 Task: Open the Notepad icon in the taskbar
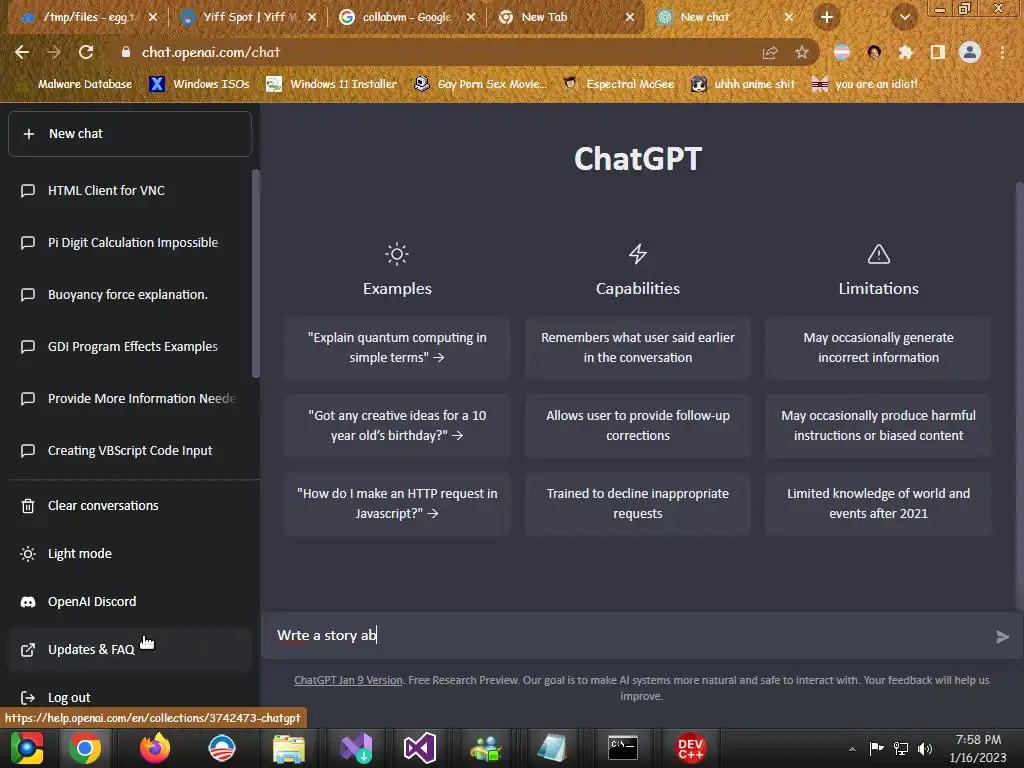tap(552, 748)
